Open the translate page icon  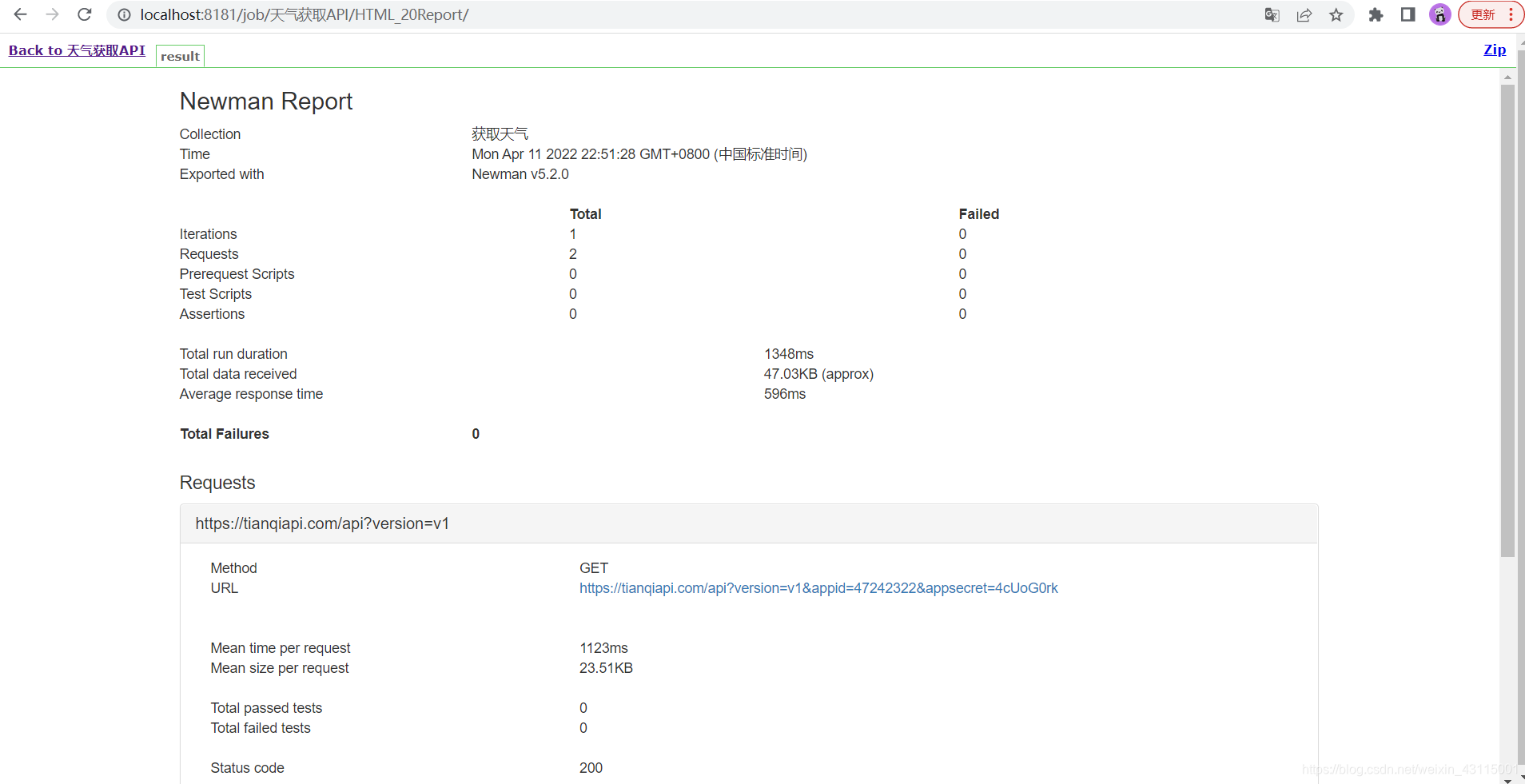pyautogui.click(x=1272, y=14)
